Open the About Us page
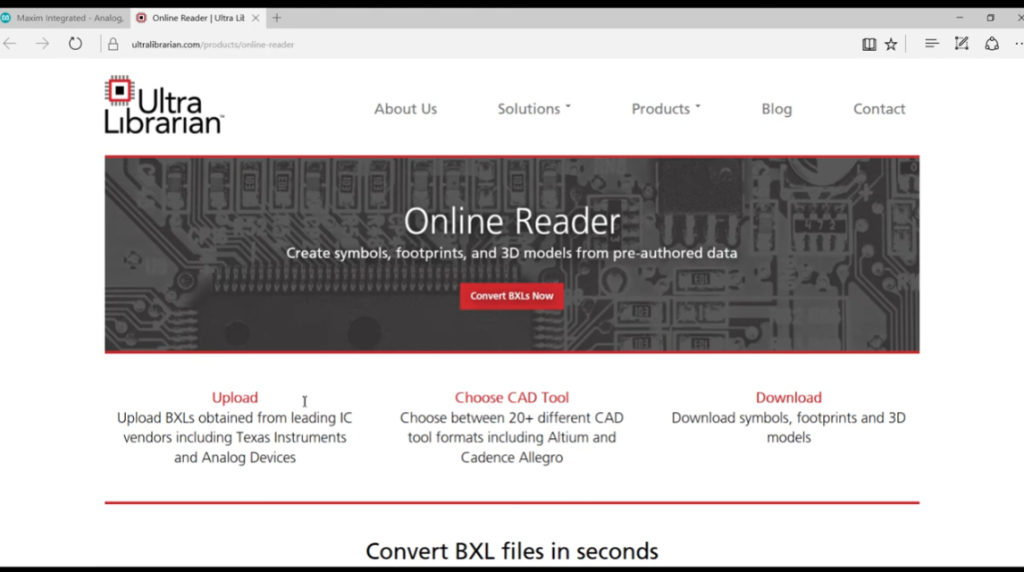This screenshot has width=1024, height=572. point(405,109)
